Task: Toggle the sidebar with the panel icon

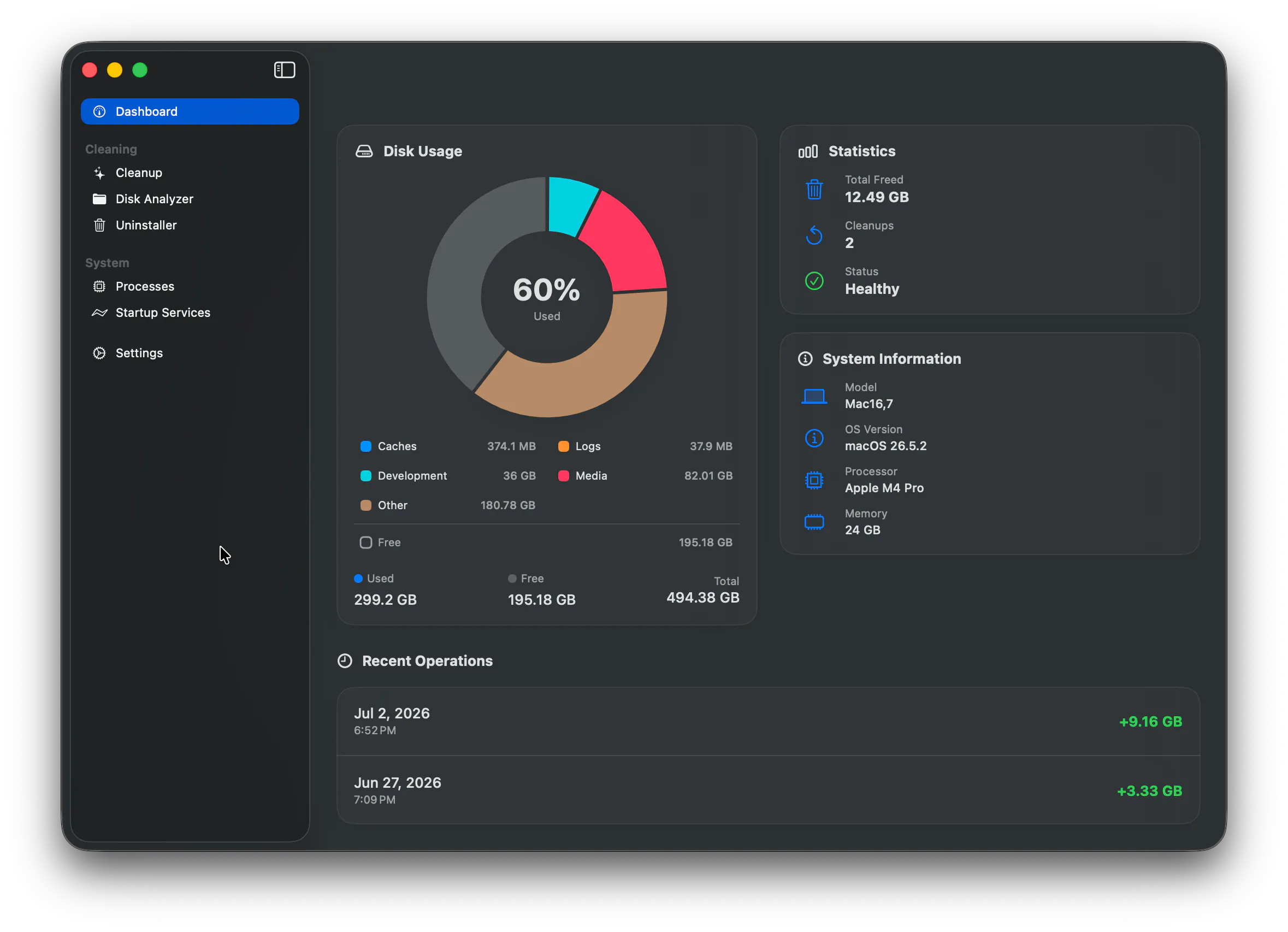Action: (285, 70)
